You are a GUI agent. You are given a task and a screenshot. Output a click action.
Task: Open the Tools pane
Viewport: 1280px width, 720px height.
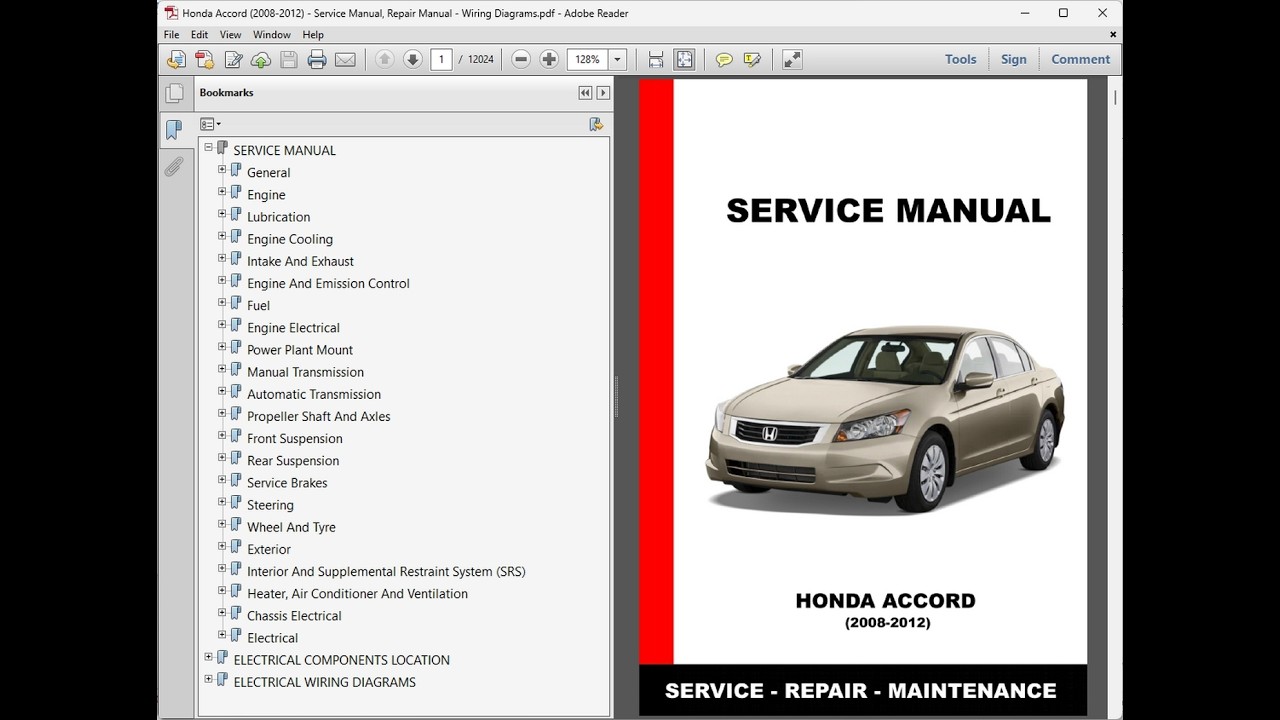click(x=960, y=59)
